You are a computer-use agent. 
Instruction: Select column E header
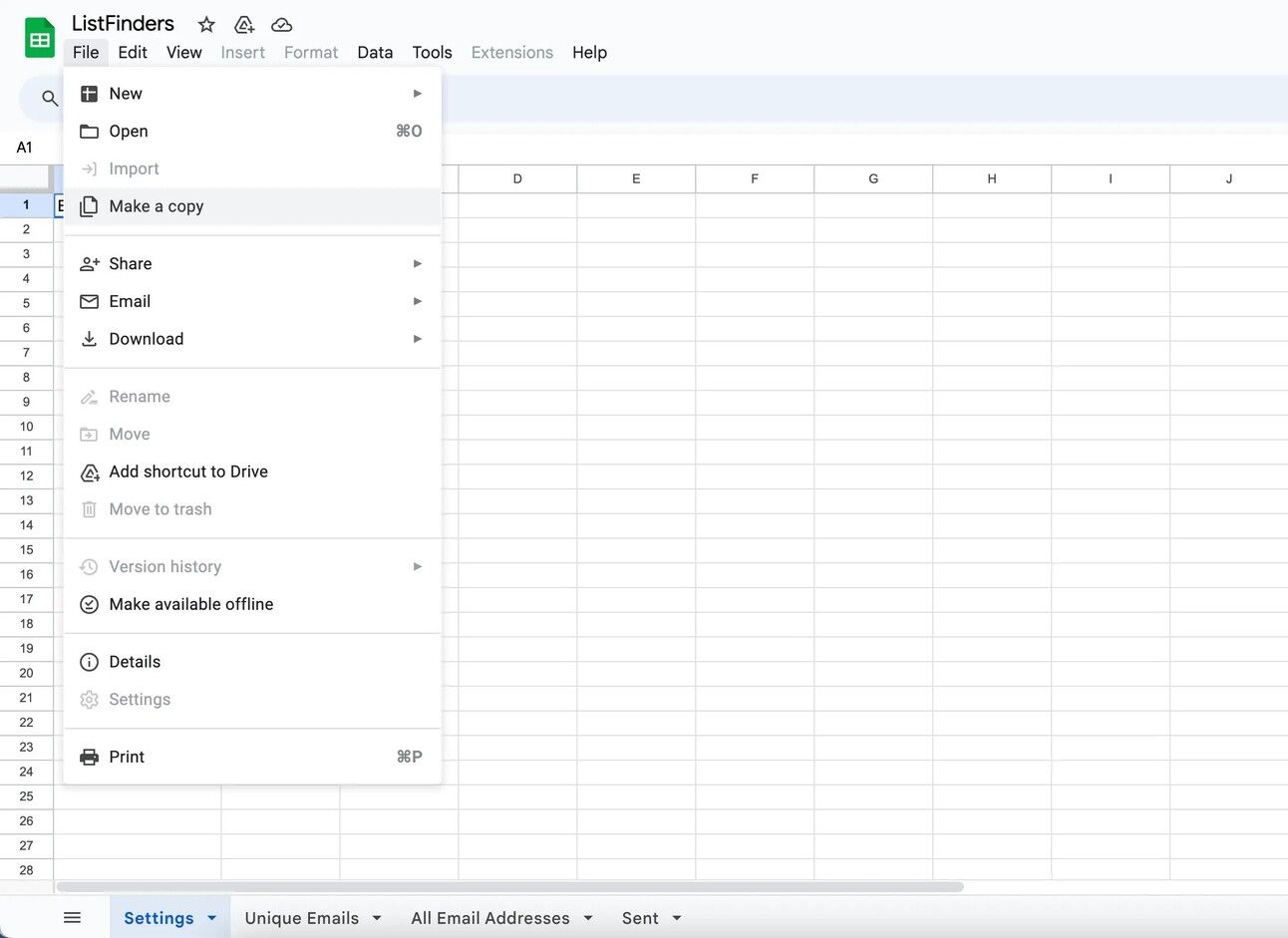[x=636, y=179]
